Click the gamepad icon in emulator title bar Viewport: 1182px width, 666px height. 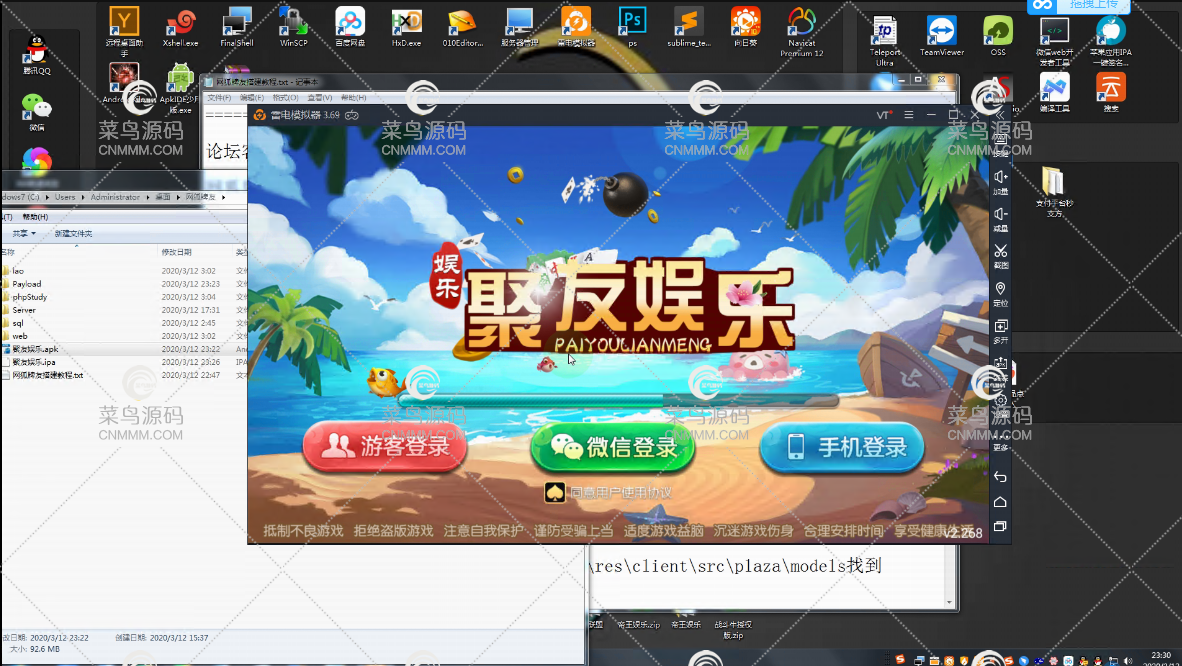click(x=352, y=115)
